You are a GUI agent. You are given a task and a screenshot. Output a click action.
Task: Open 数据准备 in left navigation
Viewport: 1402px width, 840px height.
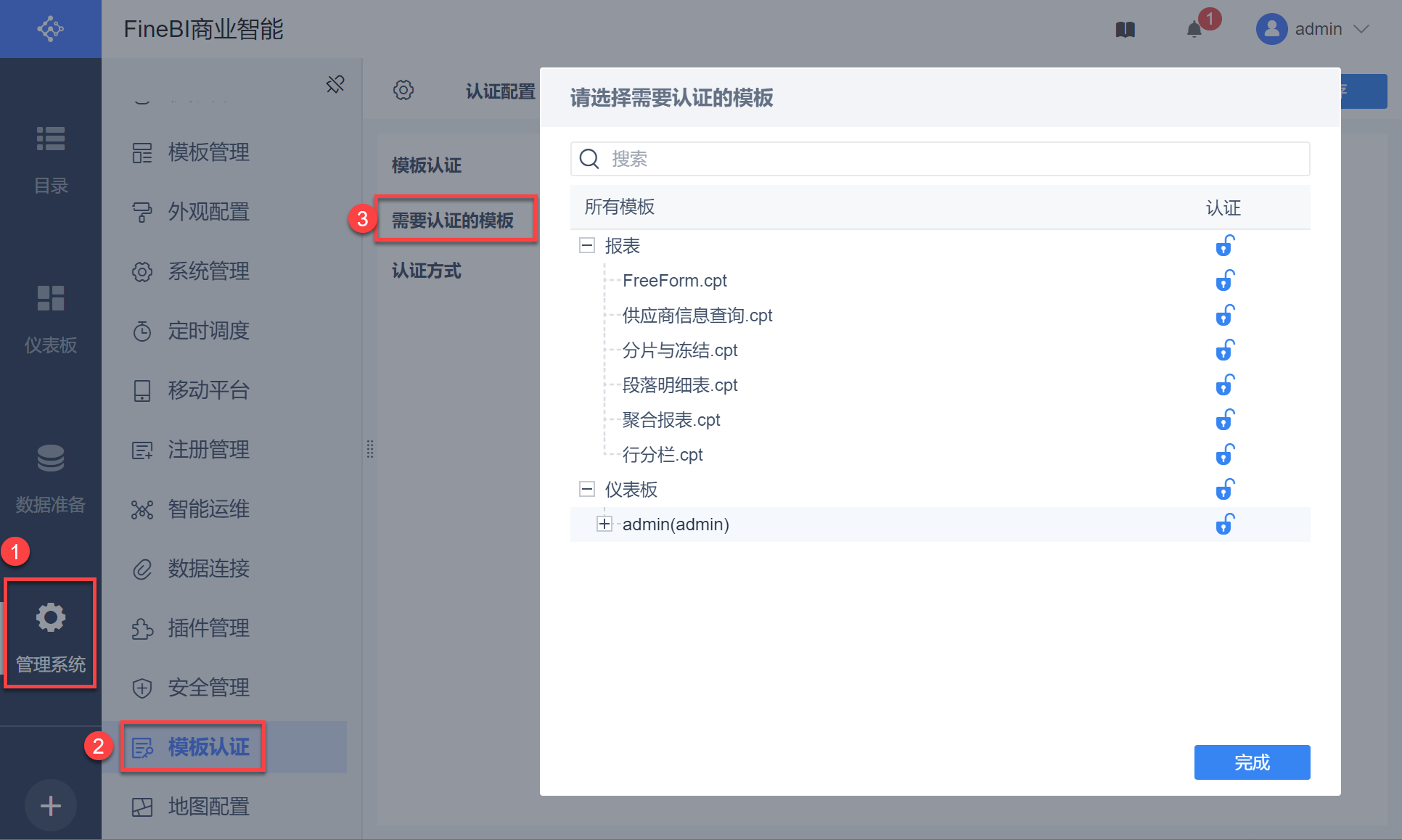[x=51, y=477]
